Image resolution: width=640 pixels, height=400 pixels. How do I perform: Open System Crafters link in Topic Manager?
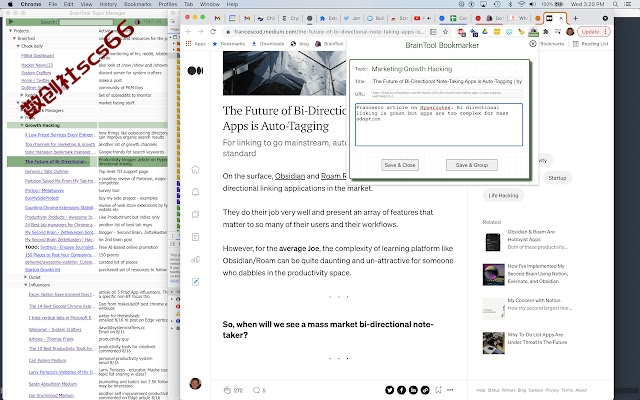tap(36, 73)
